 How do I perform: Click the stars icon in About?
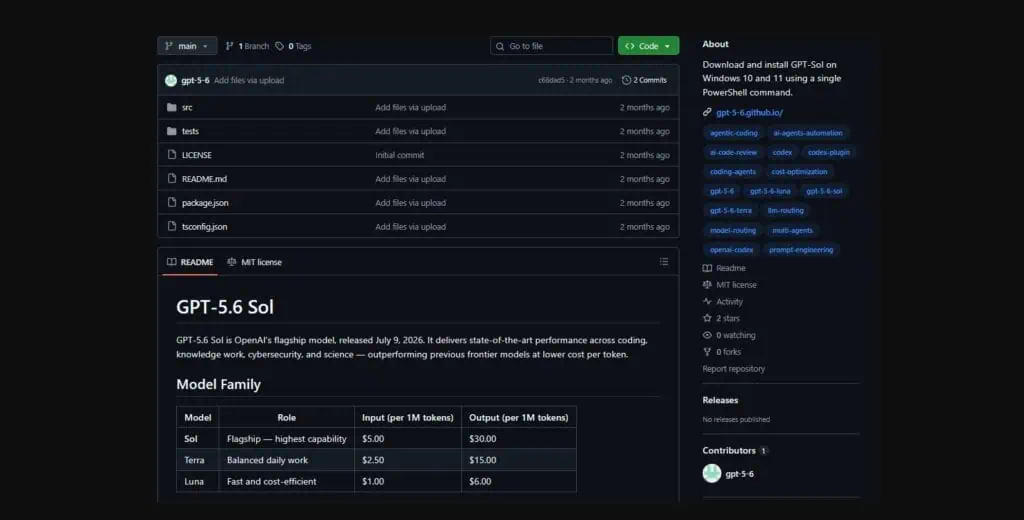click(x=707, y=318)
